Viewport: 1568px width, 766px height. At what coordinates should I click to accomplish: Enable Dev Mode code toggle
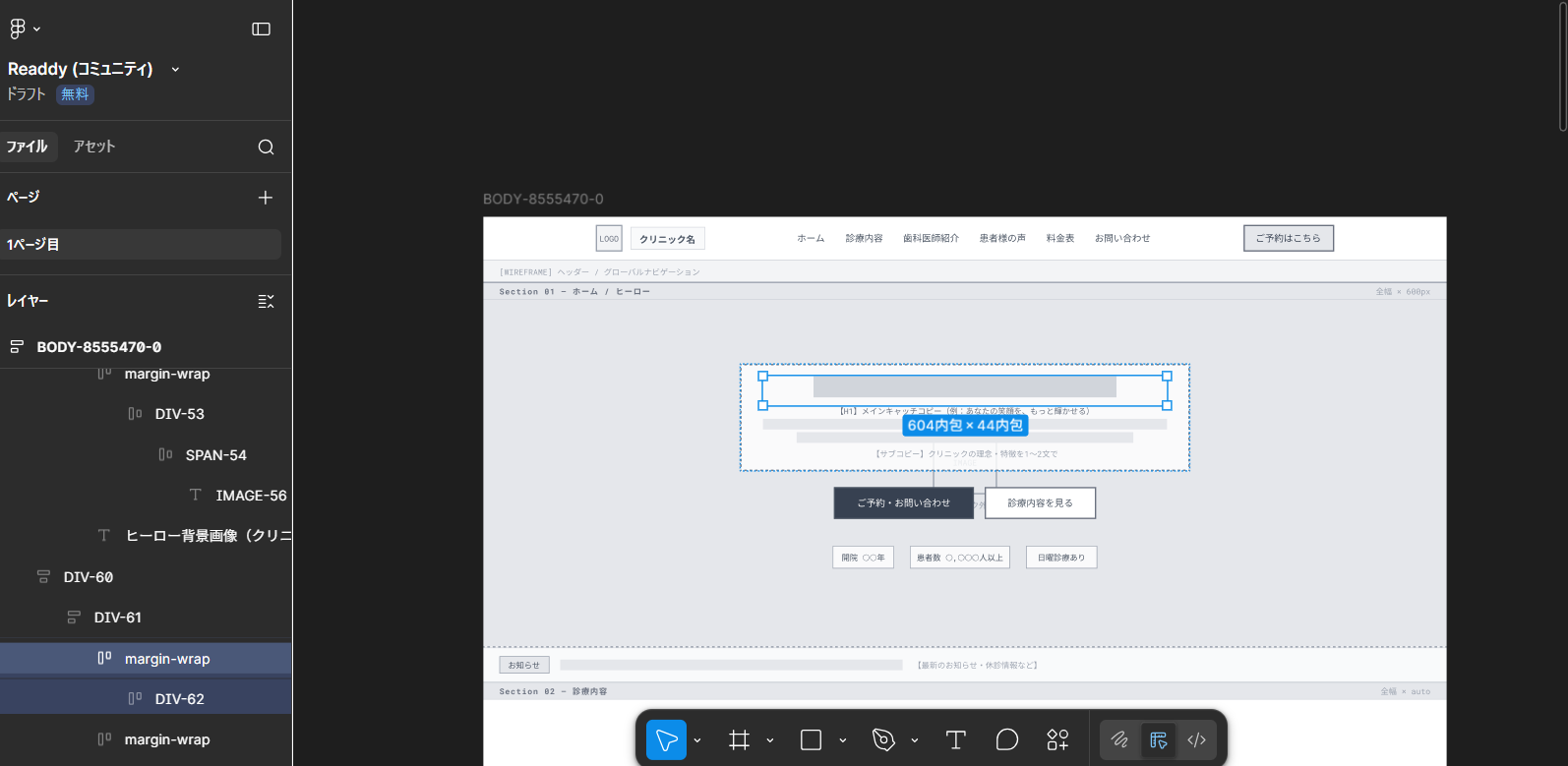click(x=1196, y=739)
